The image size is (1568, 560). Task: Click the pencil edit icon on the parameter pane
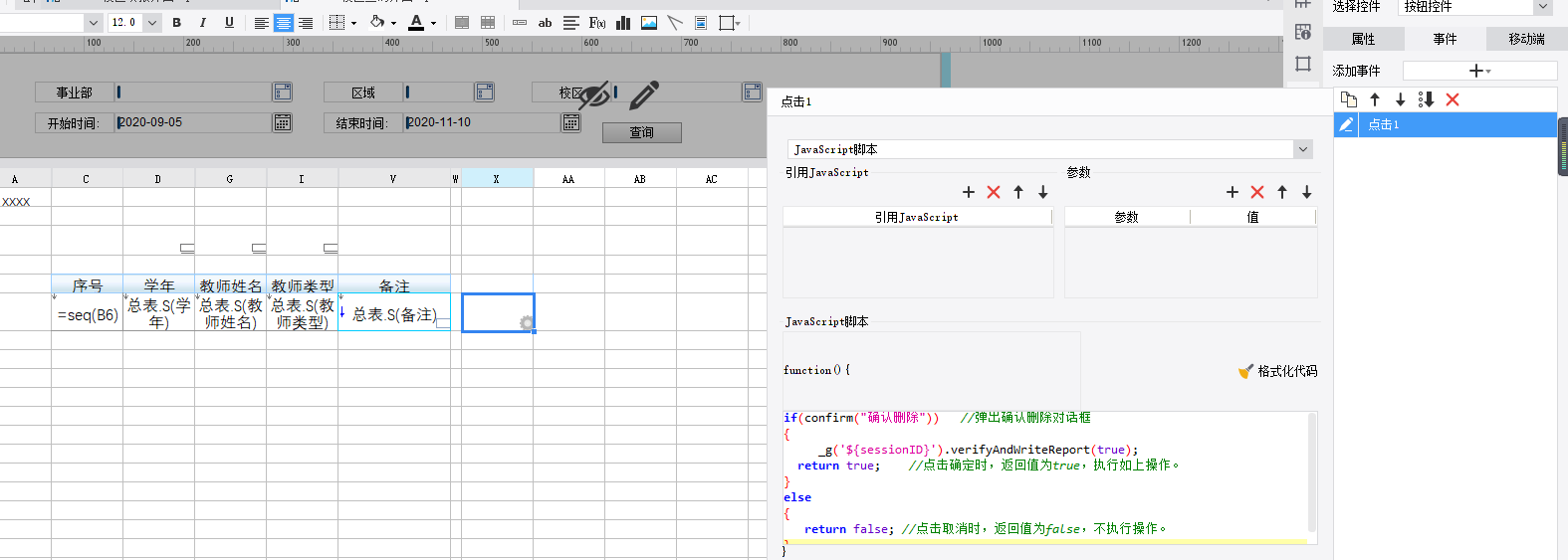[644, 95]
